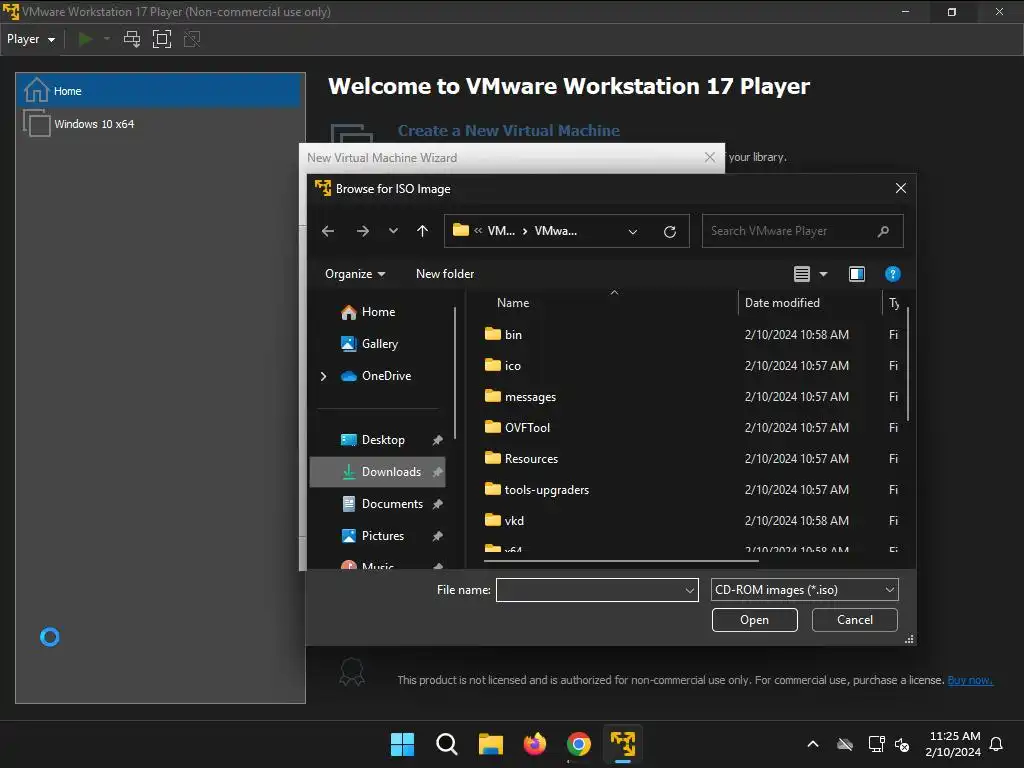Close the Browse for ISO Image dialog
The width and height of the screenshot is (1024, 768).
(x=901, y=188)
